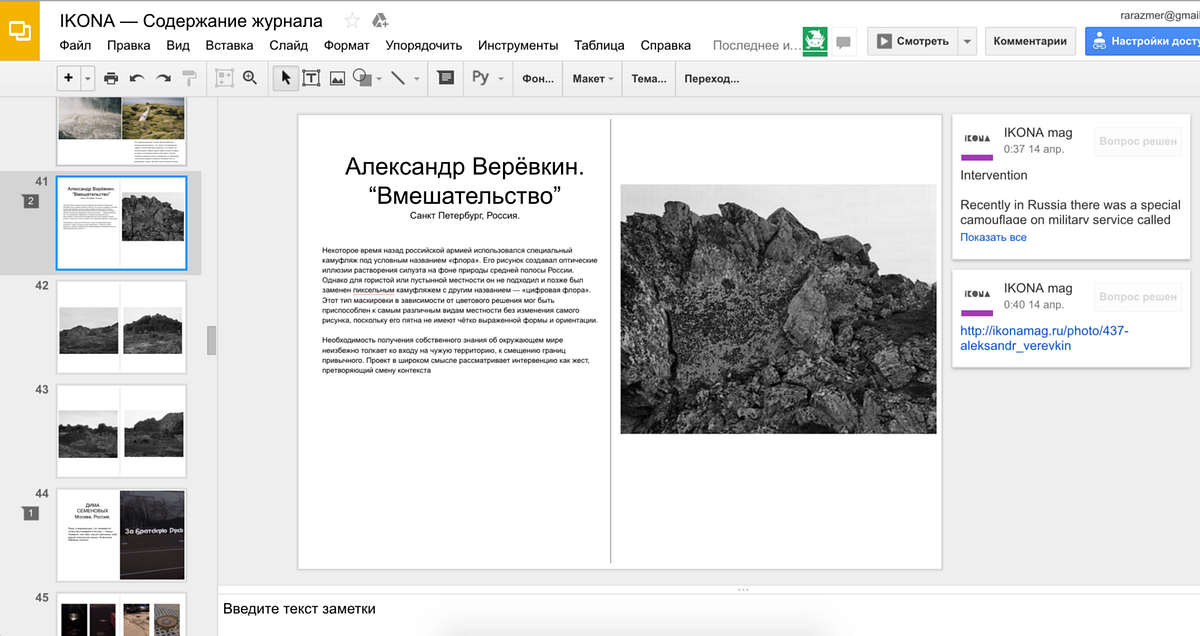Screen dimensions: 1200x636
Task: Insert a text box
Action: tap(311, 77)
